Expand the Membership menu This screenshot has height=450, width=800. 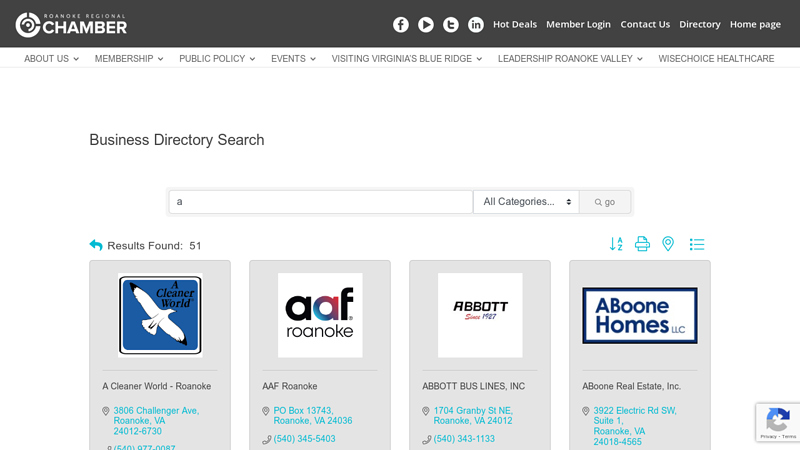[129, 59]
